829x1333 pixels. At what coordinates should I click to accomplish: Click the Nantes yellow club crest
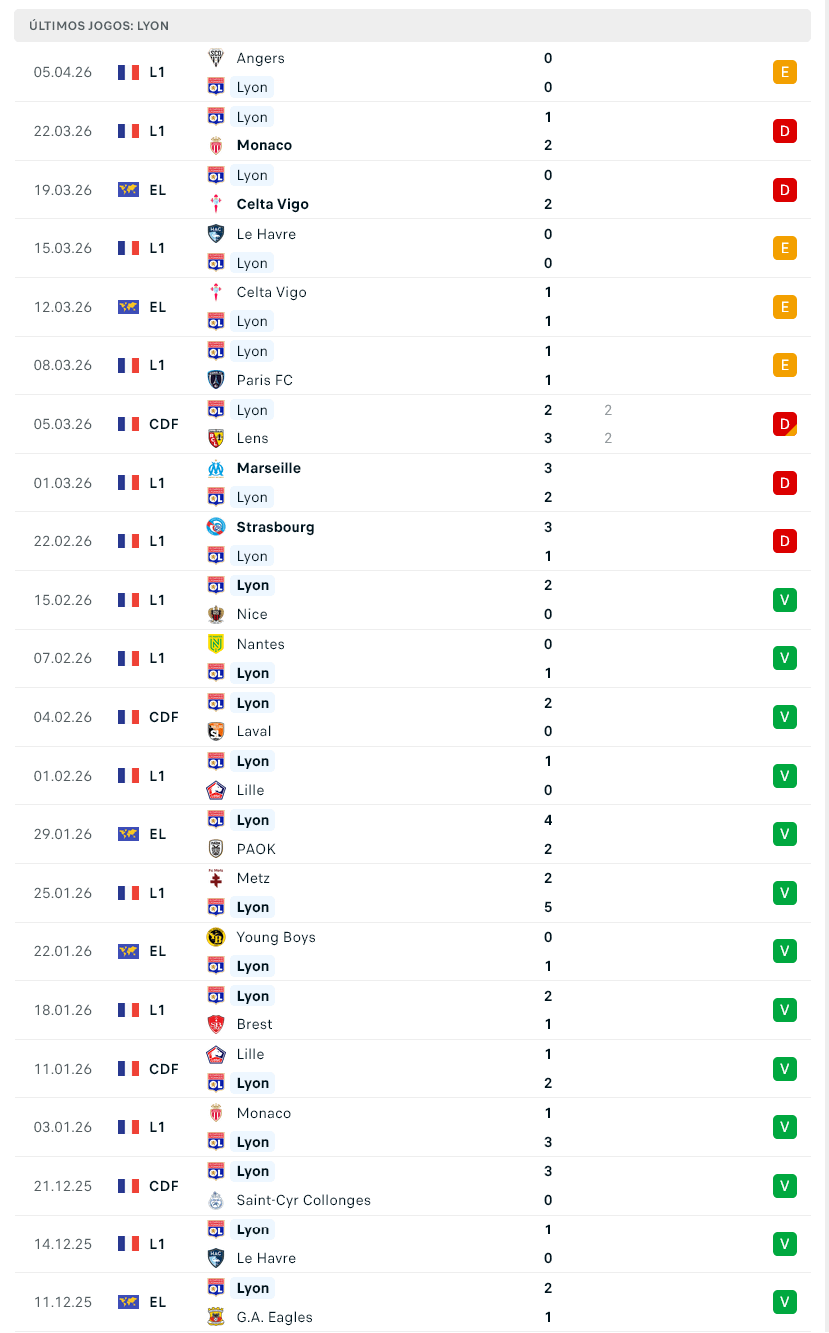click(215, 644)
